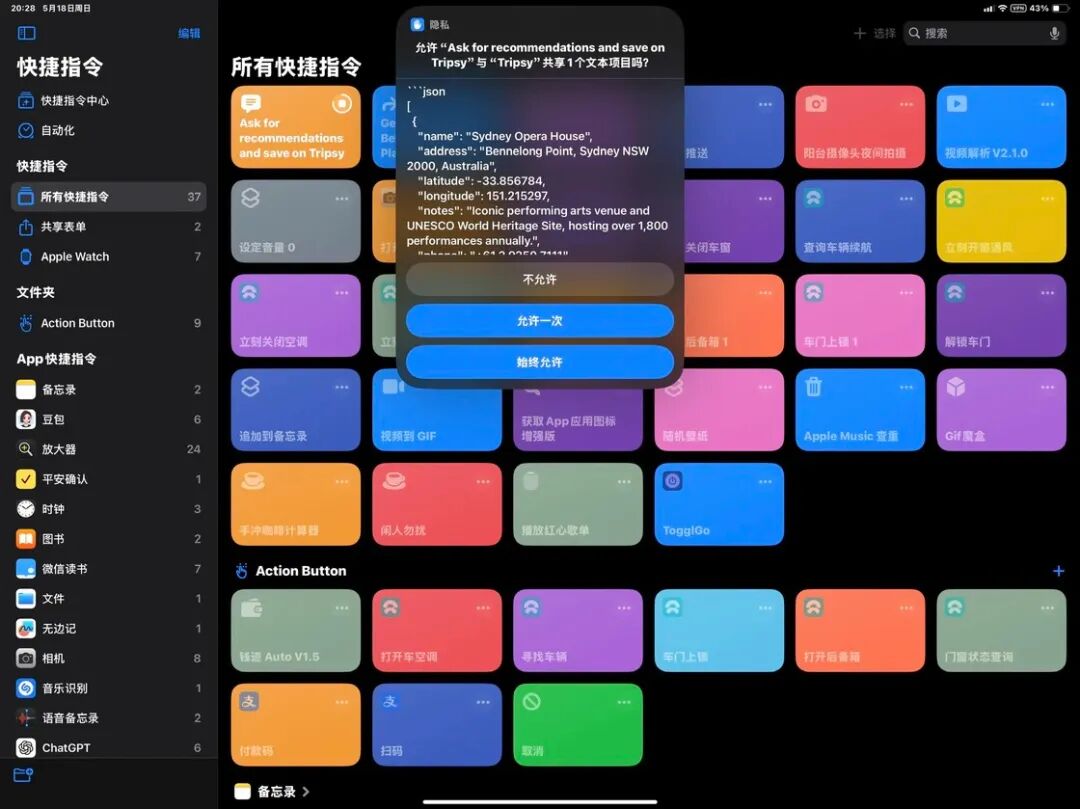Open more options on the 付款码 tile
Image resolution: width=1080 pixels, height=809 pixels.
click(x=342, y=702)
